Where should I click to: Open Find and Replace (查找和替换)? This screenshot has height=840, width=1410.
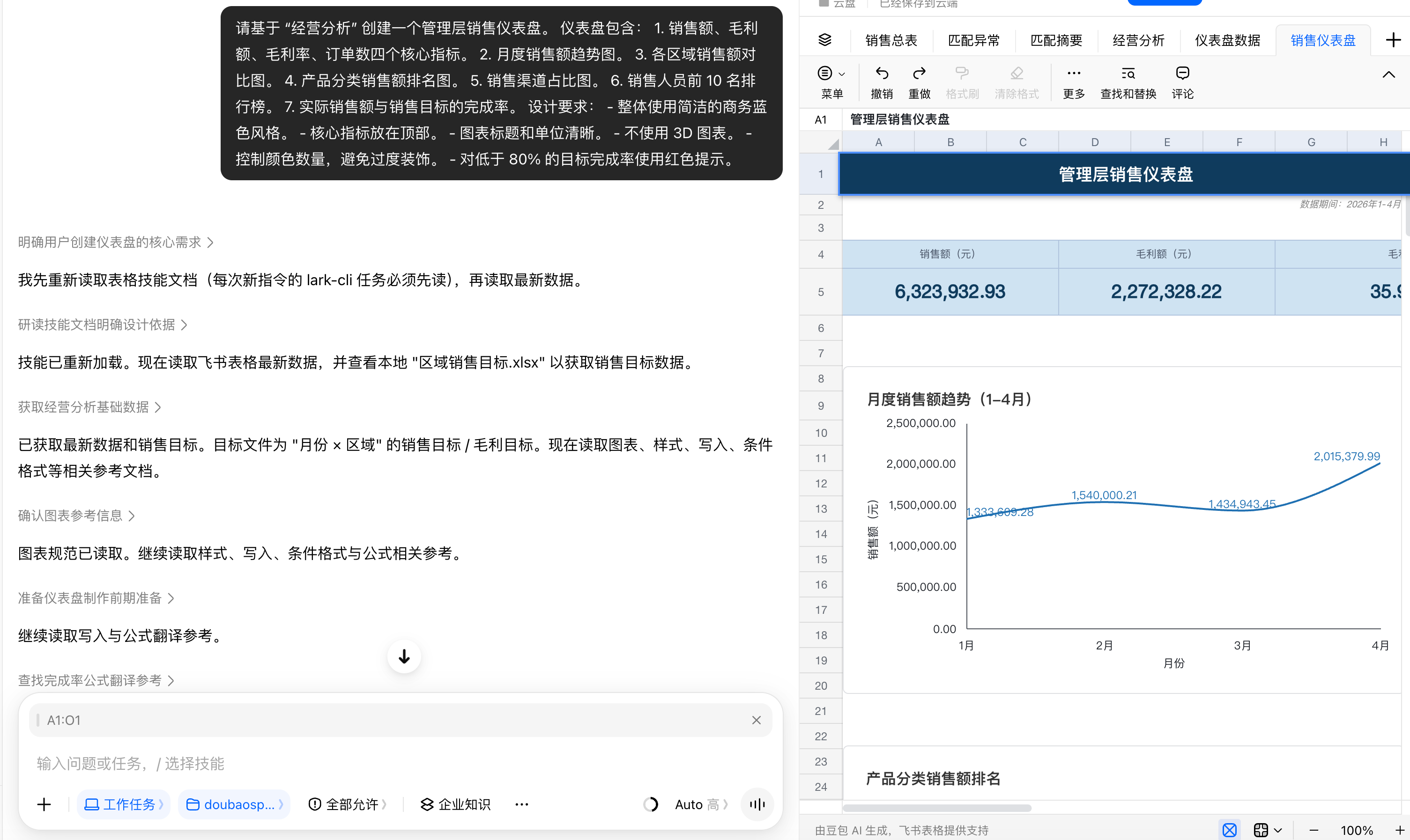tap(1128, 82)
